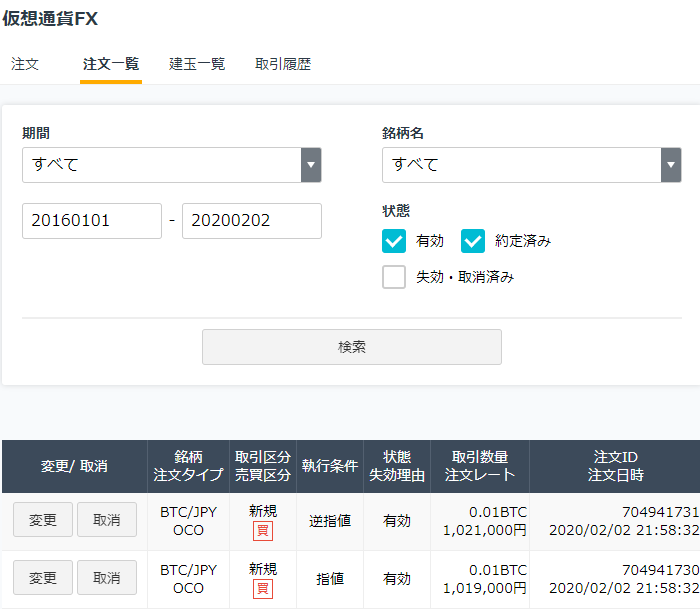
Task: Click 有効 status in 逆指値 row
Action: pos(397,521)
